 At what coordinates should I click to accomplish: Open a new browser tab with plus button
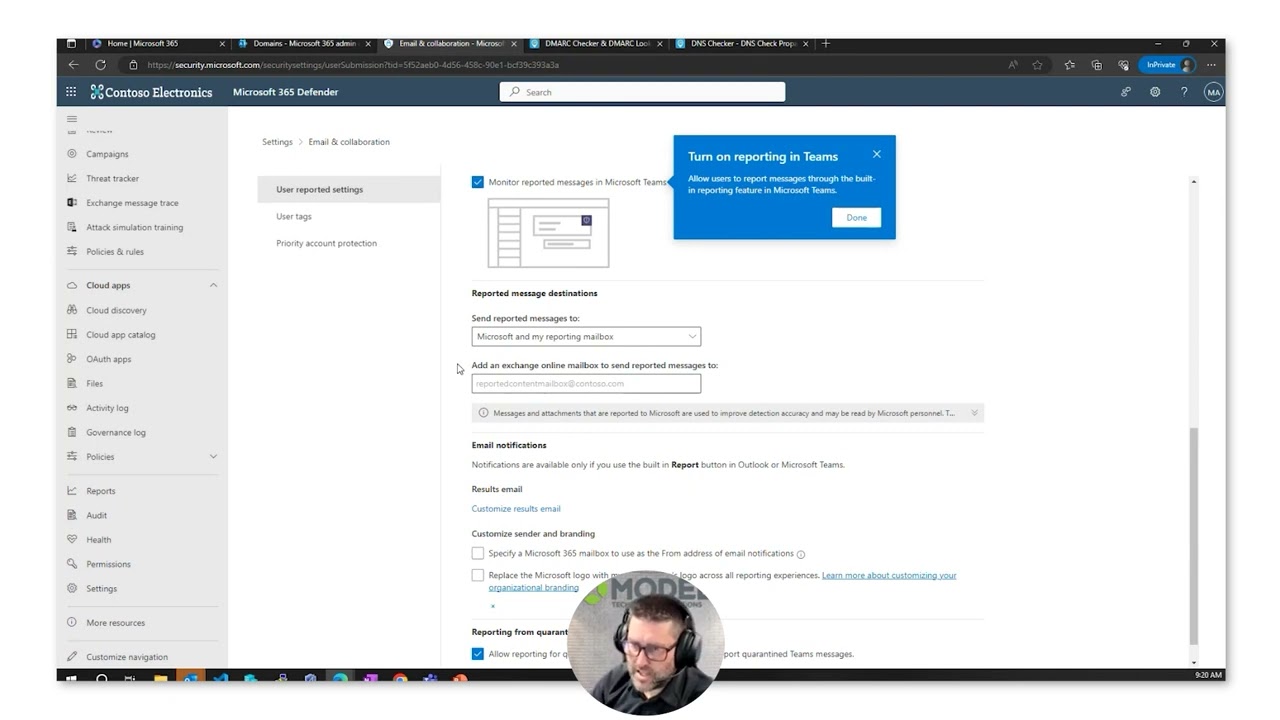(825, 44)
